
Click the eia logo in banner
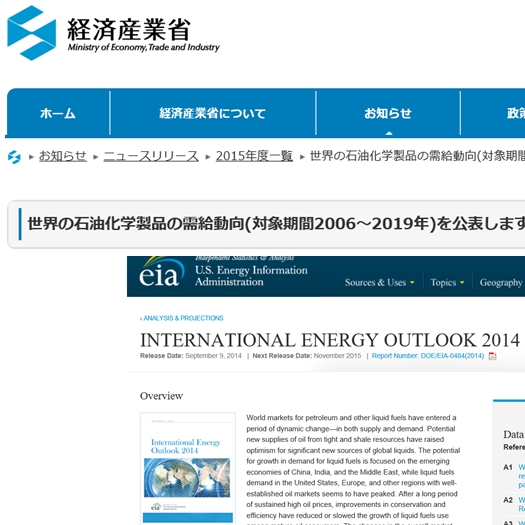(x=161, y=273)
